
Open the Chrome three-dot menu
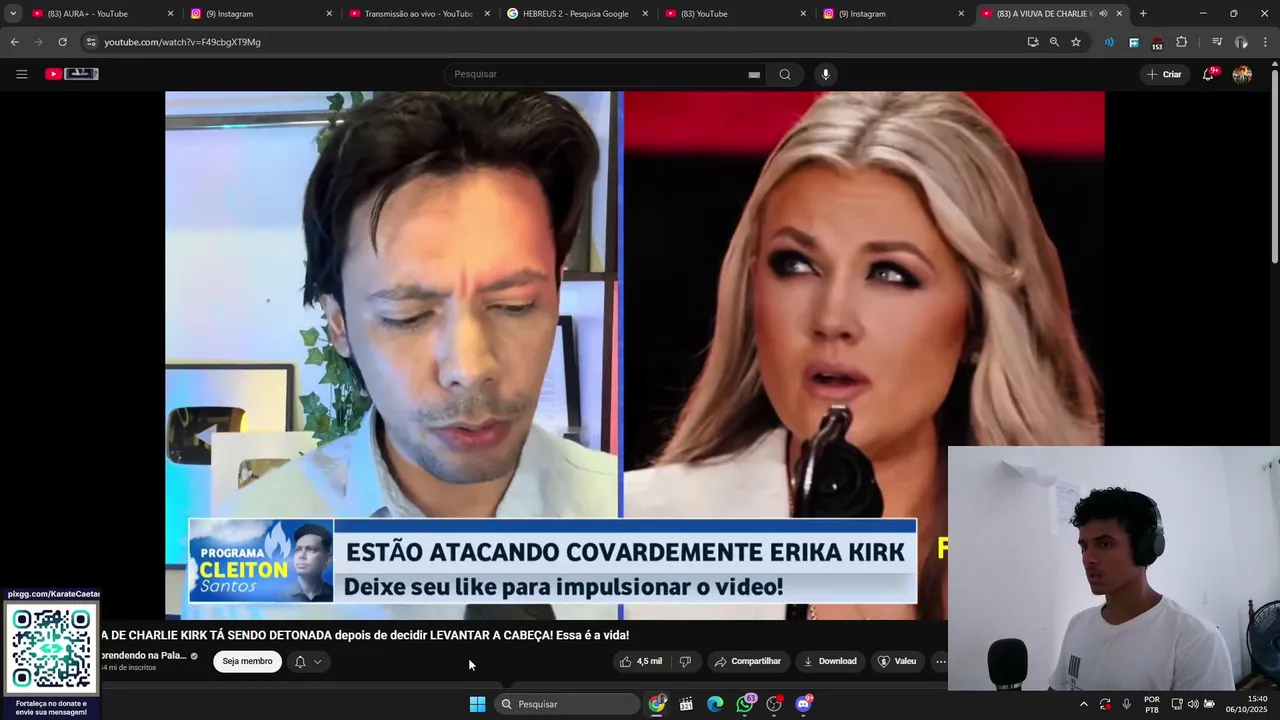pyautogui.click(x=1265, y=42)
